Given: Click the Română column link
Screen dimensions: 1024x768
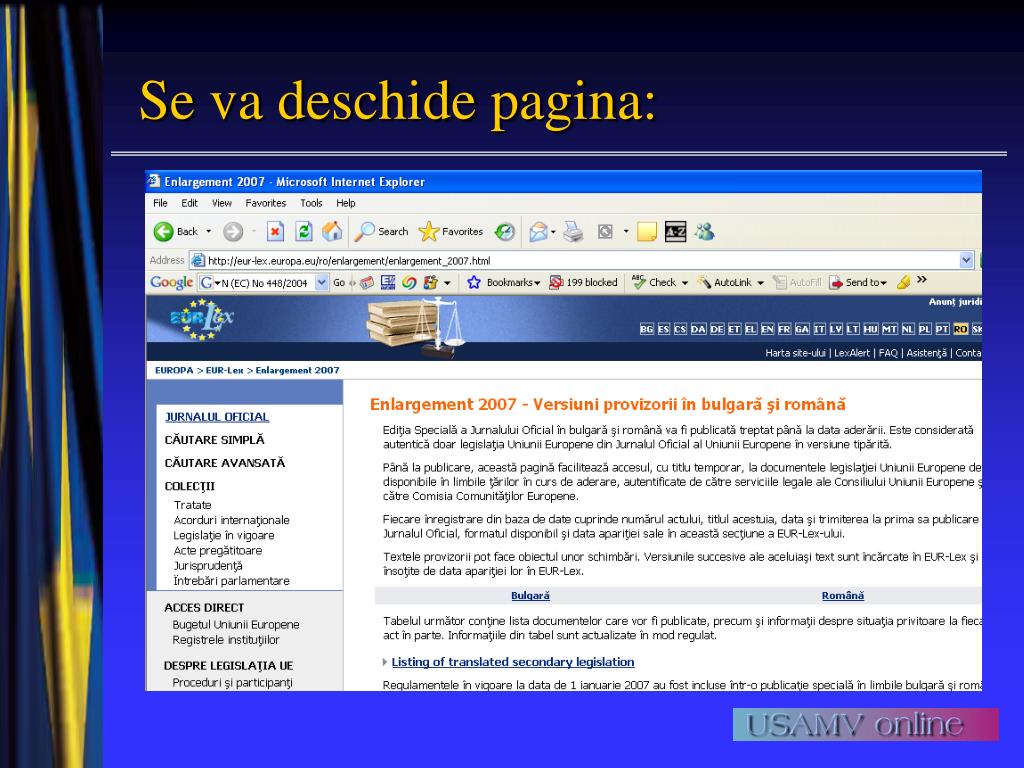Looking at the screenshot, I should click(842, 596).
